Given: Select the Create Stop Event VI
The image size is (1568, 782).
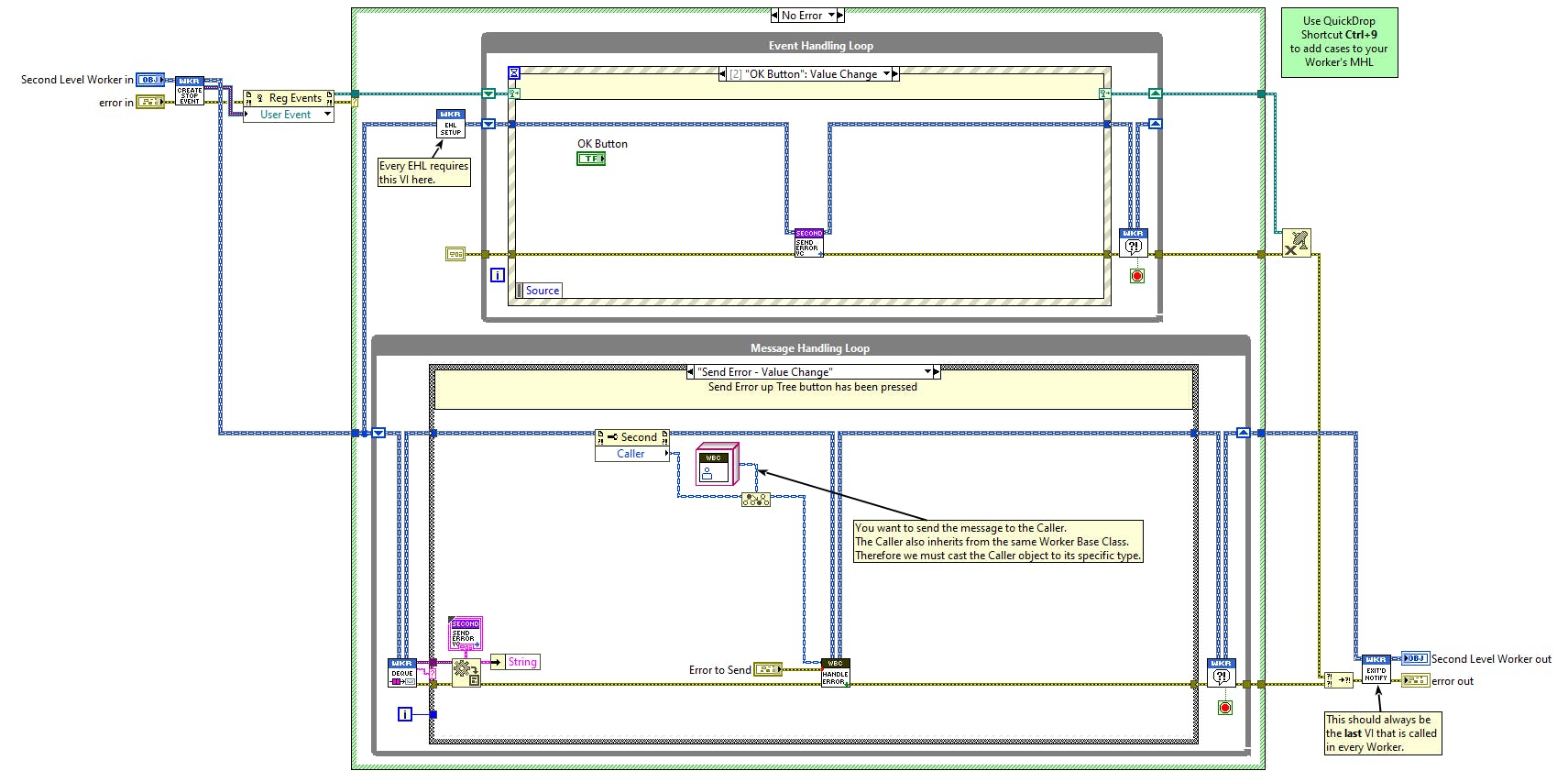Looking at the screenshot, I should tap(189, 91).
